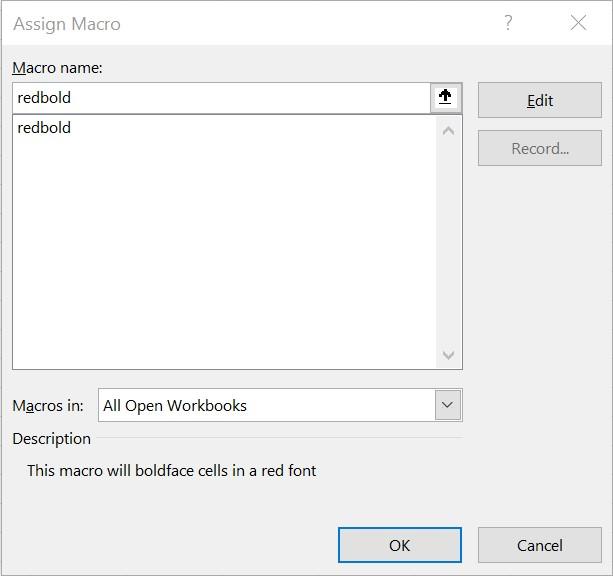Close the Assign Macro dialog
This screenshot has height=576, width=613.
(578, 23)
